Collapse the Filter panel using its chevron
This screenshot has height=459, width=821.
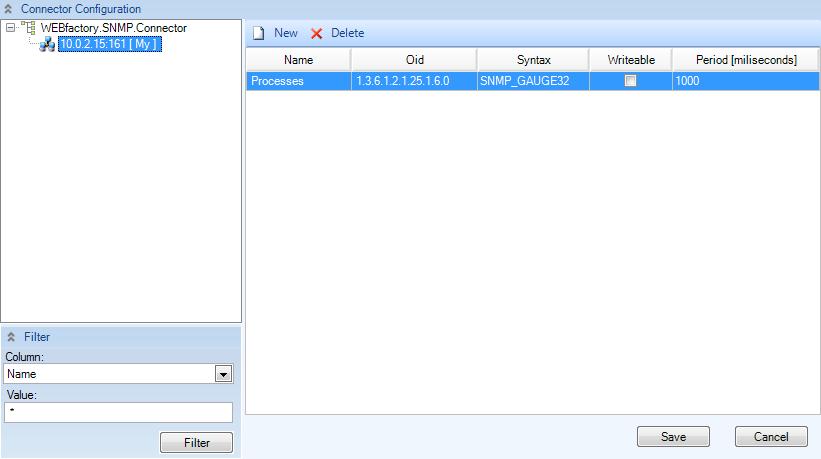(x=11, y=337)
